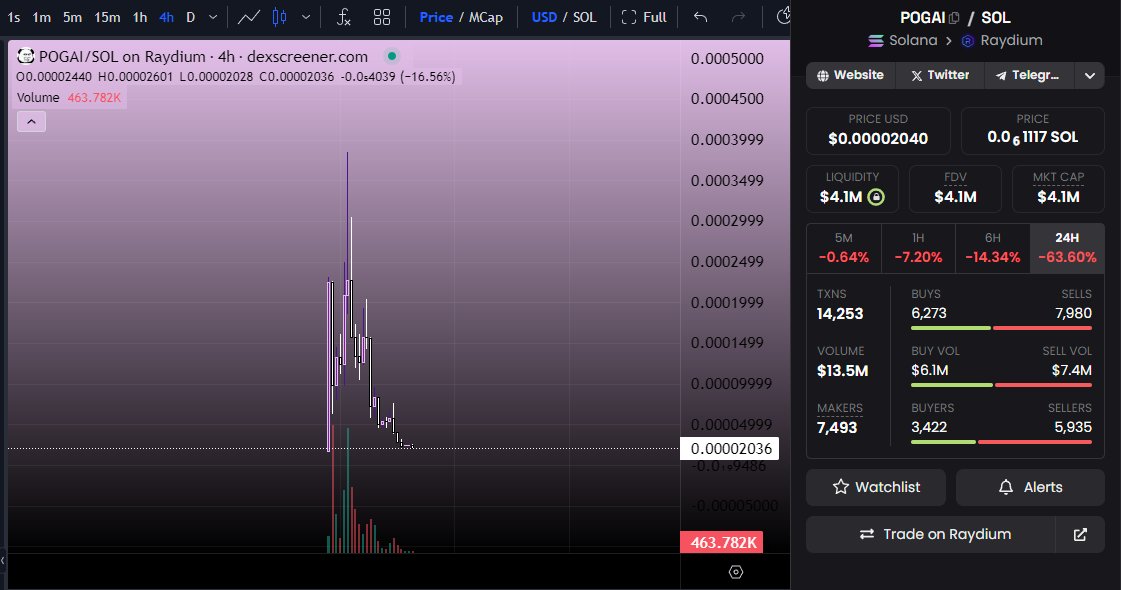The width and height of the screenshot is (1121, 590).
Task: Select the 1m timeframe
Action: pos(41,17)
